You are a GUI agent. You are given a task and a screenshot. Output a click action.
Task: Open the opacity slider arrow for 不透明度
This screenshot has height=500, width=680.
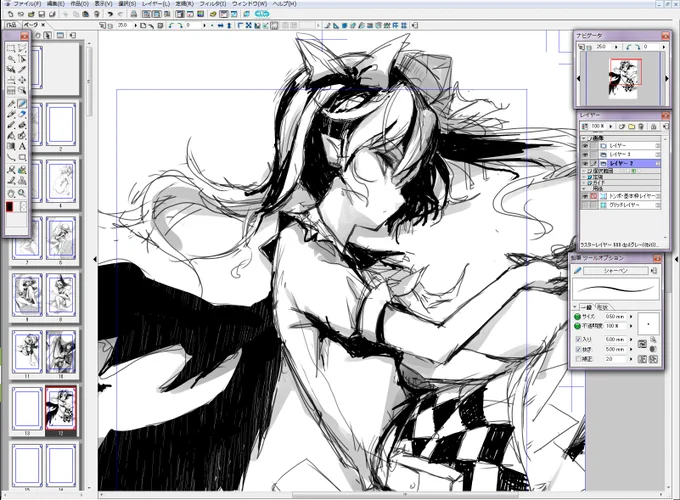(631, 326)
